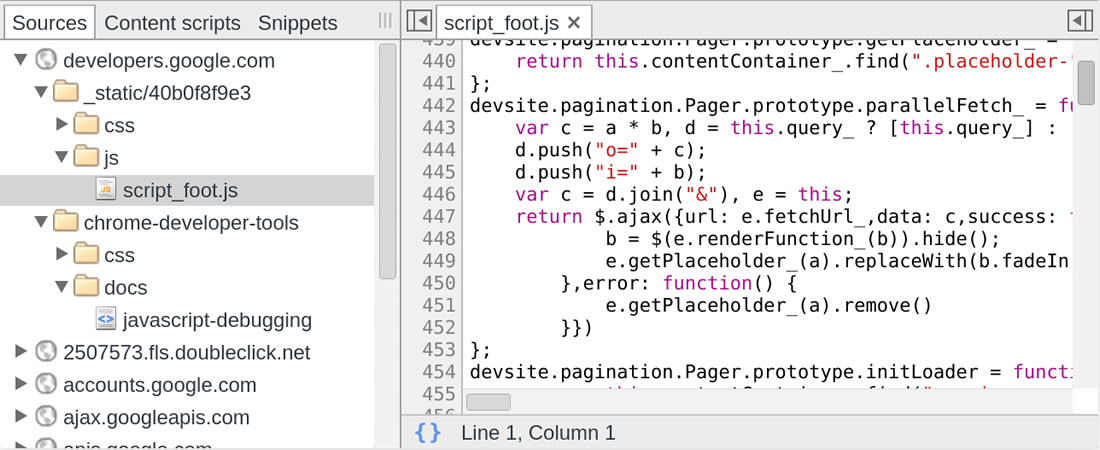1100x450 pixels.
Task: Click the chrome-developer-tools folder icon
Action: tap(66, 222)
